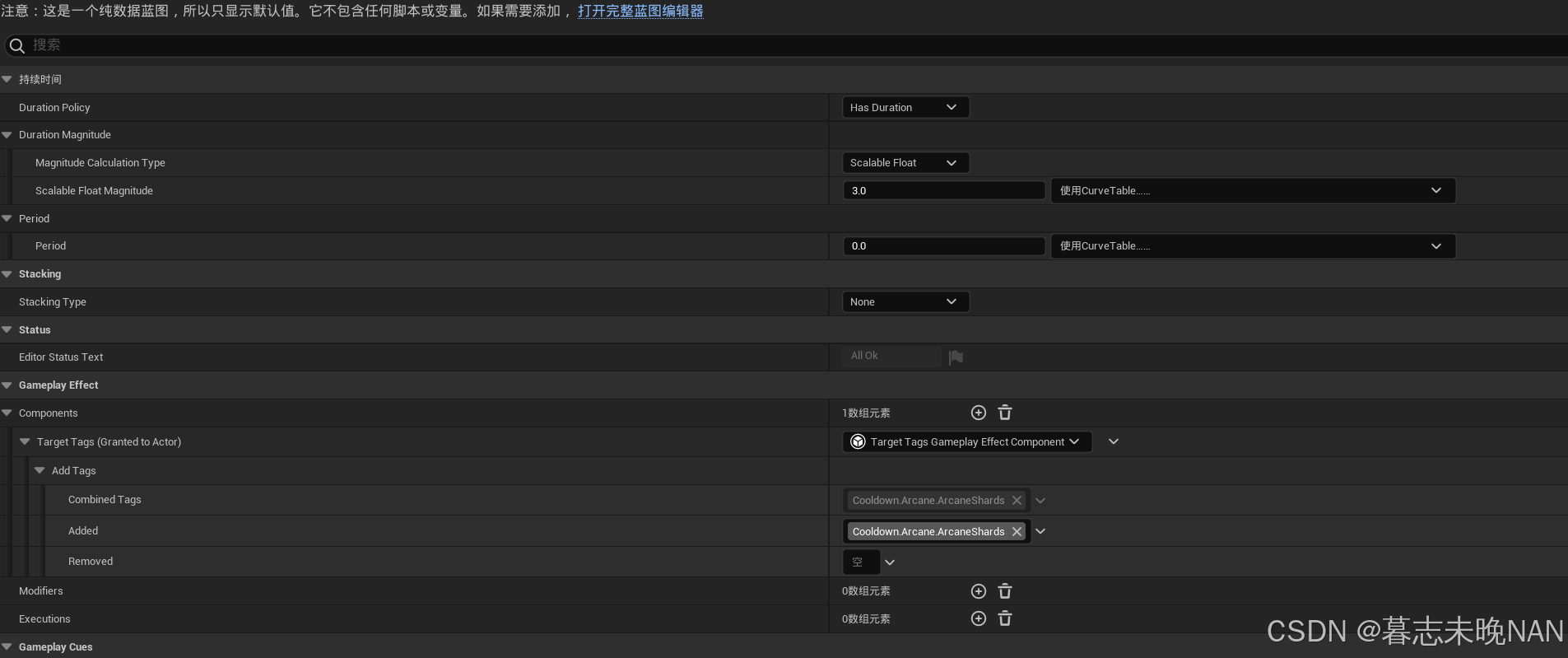
Task: Edit the Scalable Float Magnitude value 3.0
Action: point(943,190)
